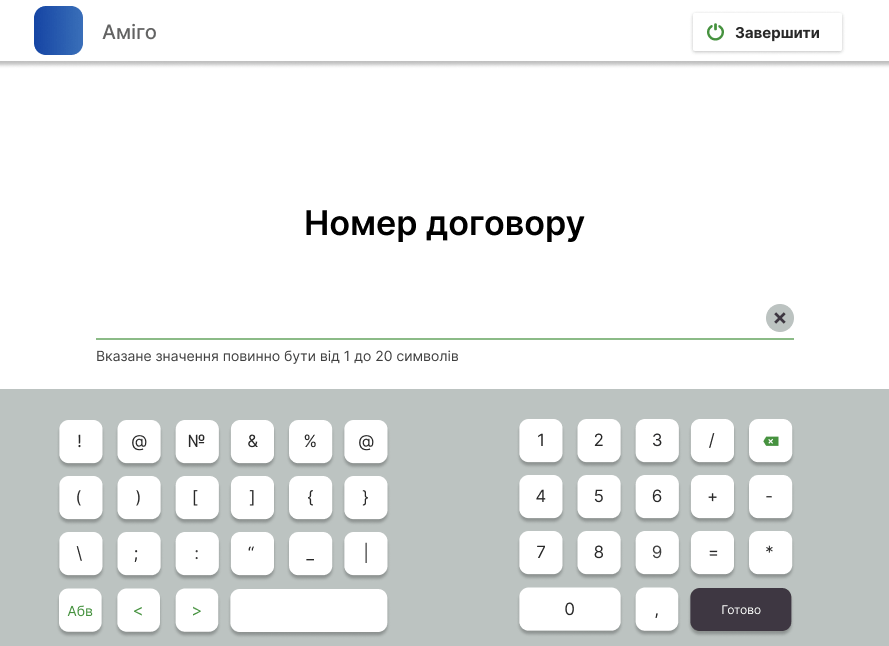Click the blue Аміго logo square
The image size is (889, 646).
pyautogui.click(x=58, y=31)
